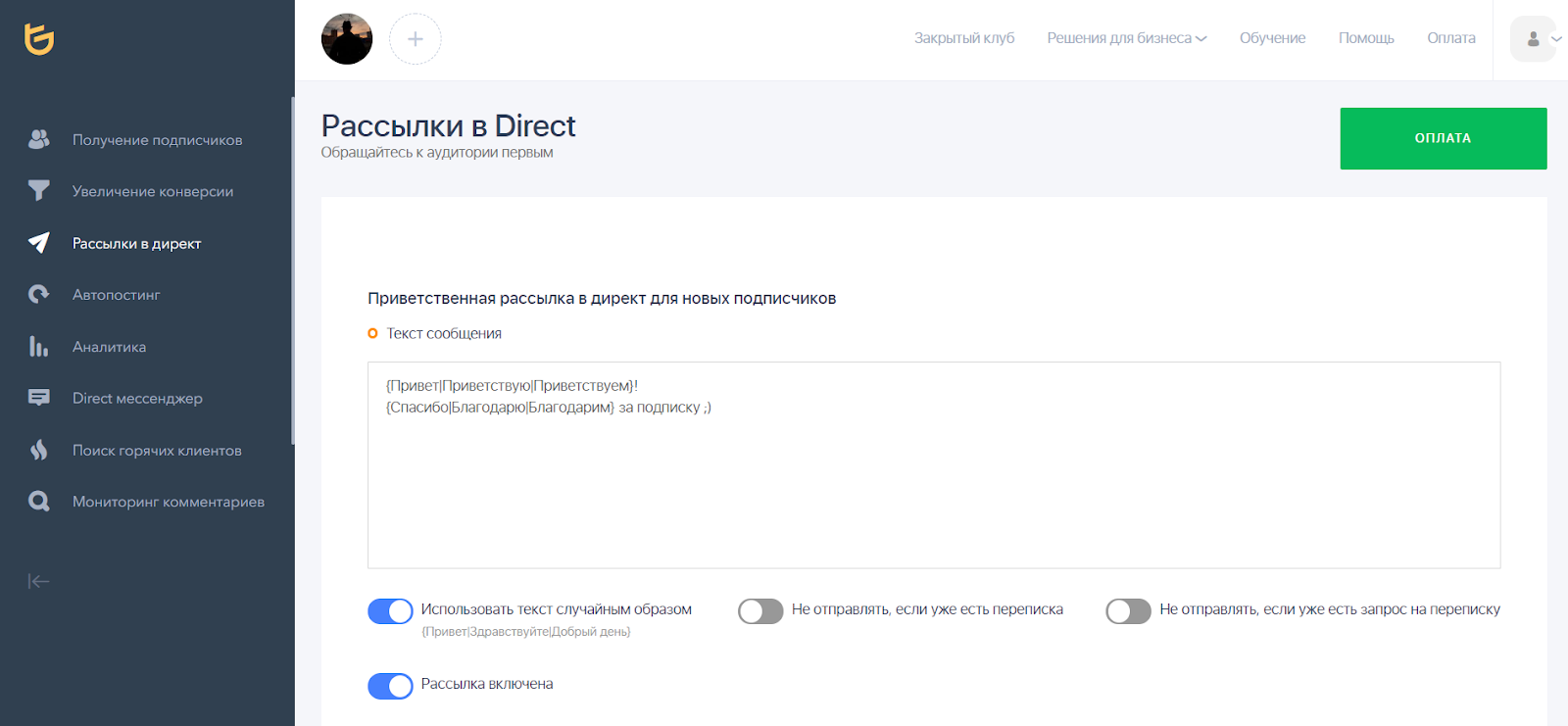
Task: Open 'Обучение' in top menu
Action: coord(1272,38)
